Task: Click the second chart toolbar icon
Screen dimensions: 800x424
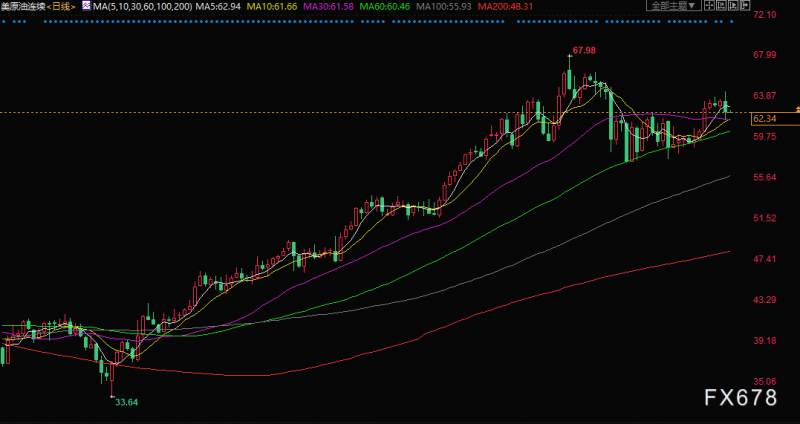Action: coord(721,5)
